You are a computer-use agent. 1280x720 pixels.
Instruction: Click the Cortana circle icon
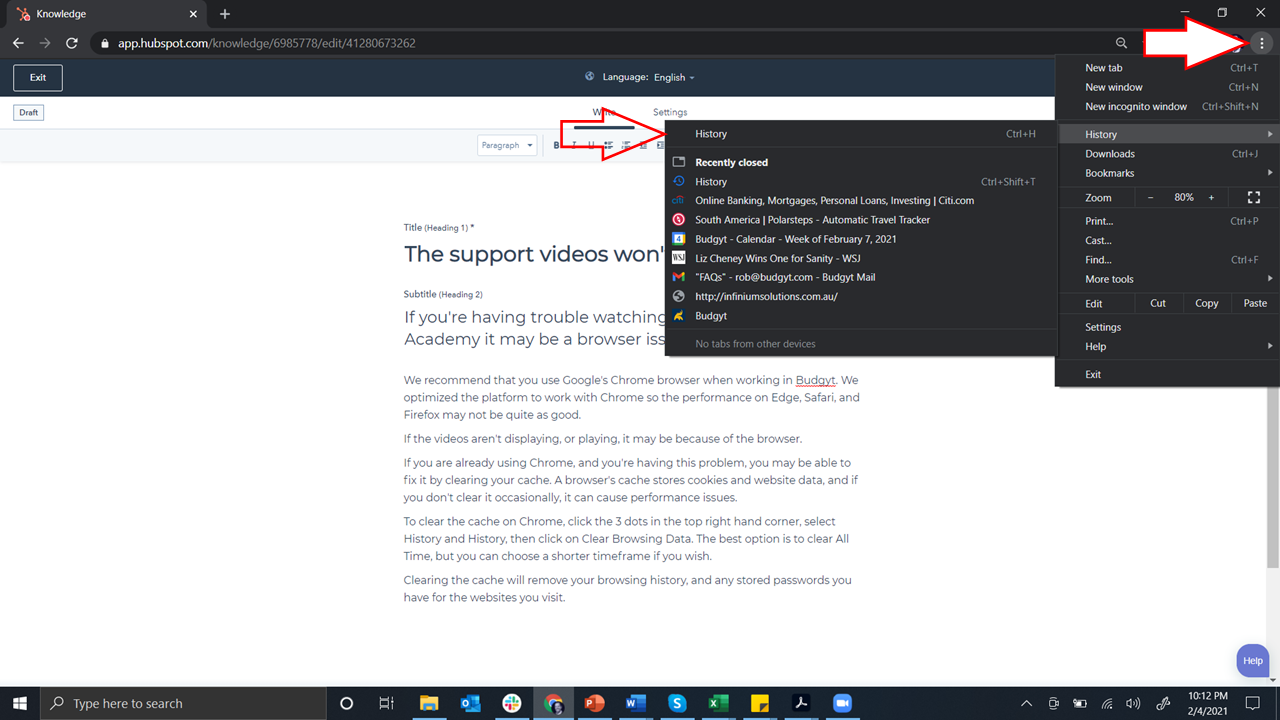[x=347, y=703]
